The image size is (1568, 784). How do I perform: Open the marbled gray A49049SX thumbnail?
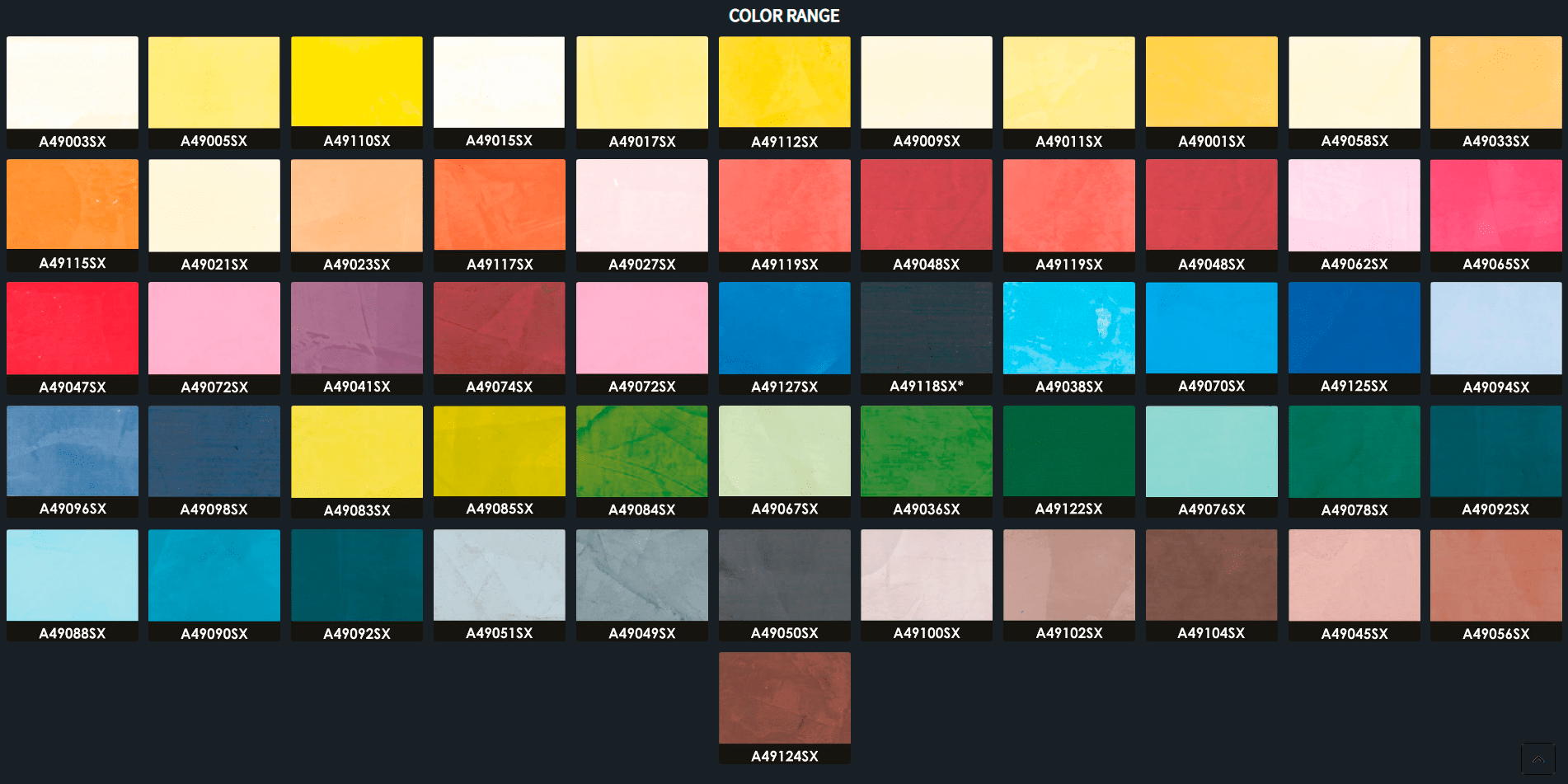pos(641,575)
